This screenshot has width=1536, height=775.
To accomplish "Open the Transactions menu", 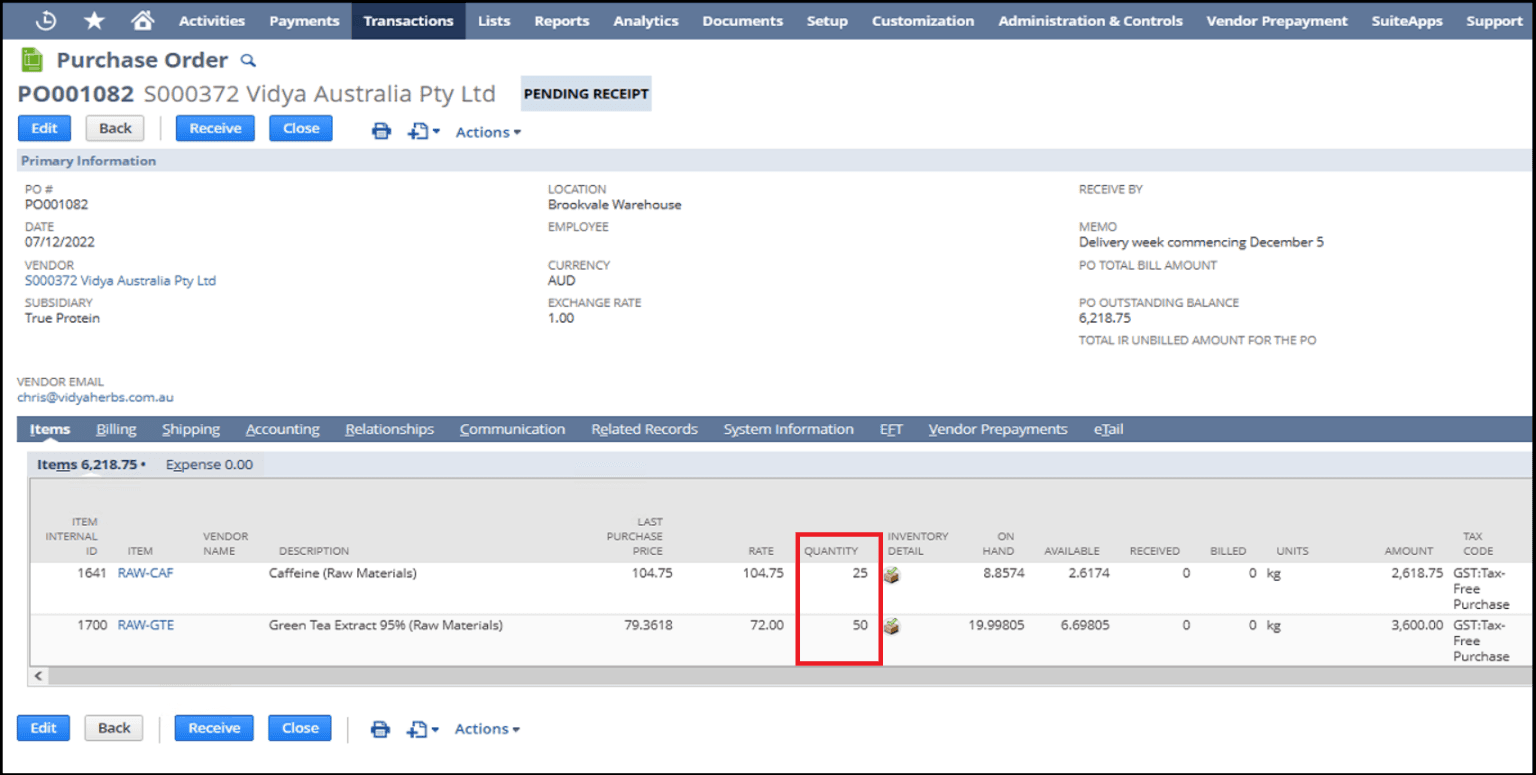I will click(x=408, y=20).
